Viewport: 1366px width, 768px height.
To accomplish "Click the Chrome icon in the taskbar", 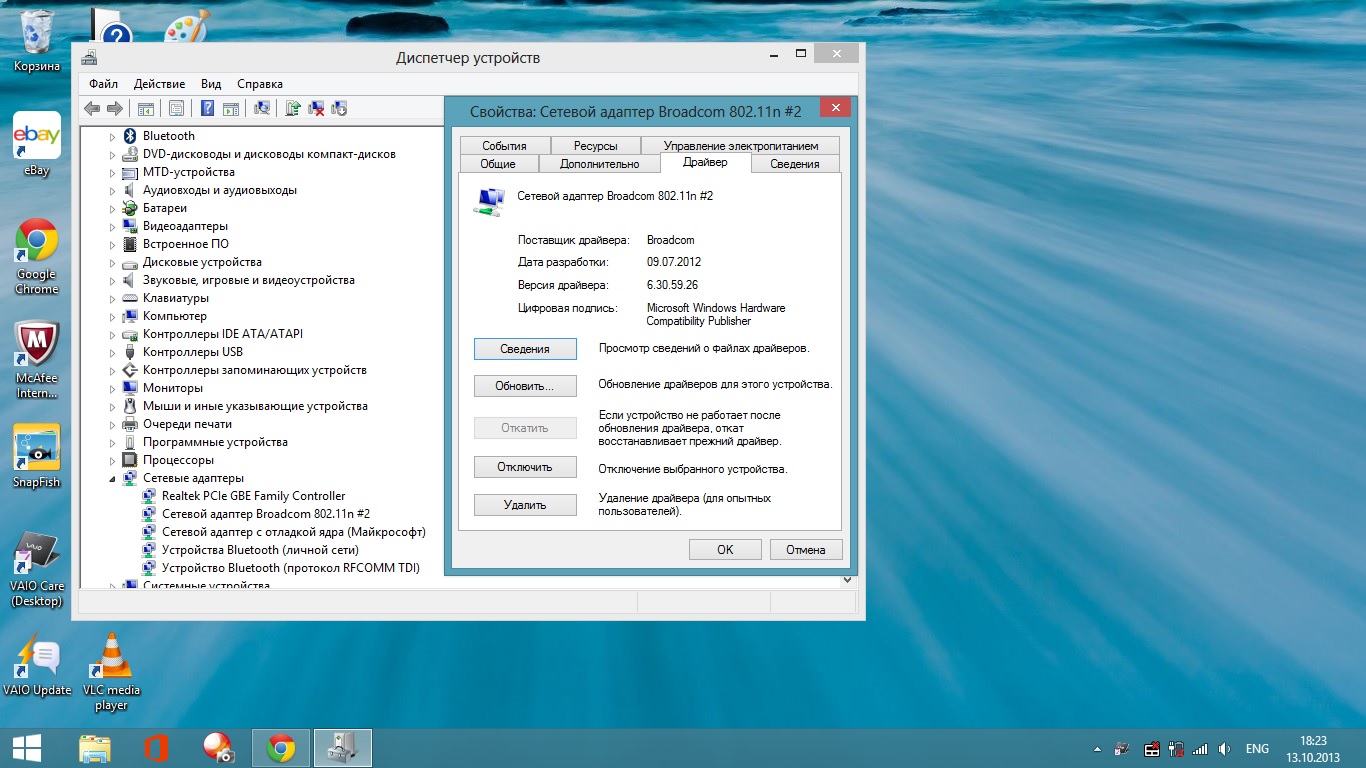I will tap(281, 748).
